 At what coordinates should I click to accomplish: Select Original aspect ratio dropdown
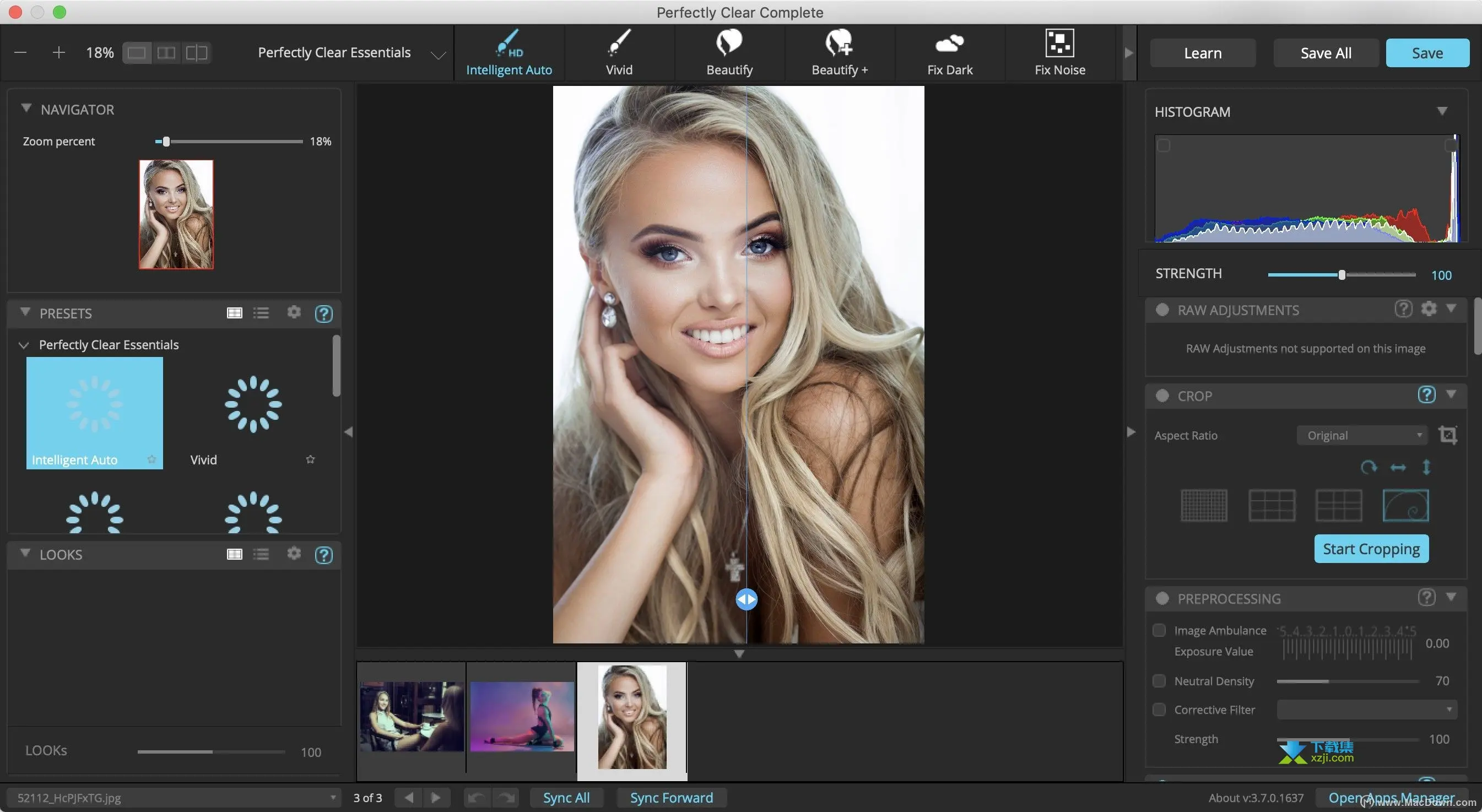coord(1361,434)
